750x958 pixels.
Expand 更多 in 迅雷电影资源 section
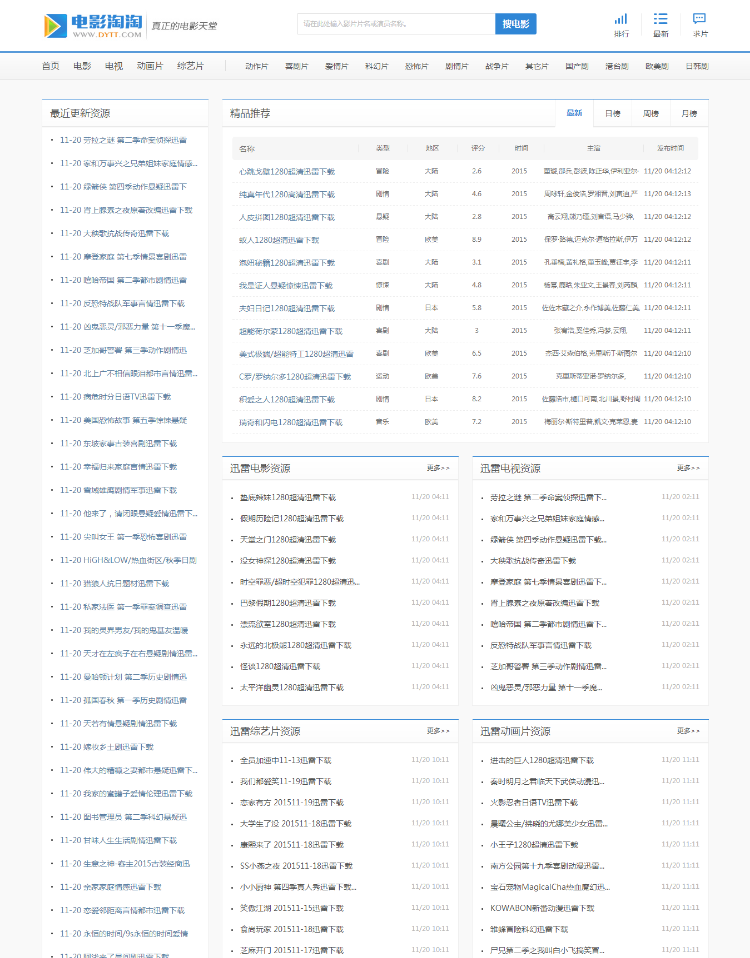[438, 468]
